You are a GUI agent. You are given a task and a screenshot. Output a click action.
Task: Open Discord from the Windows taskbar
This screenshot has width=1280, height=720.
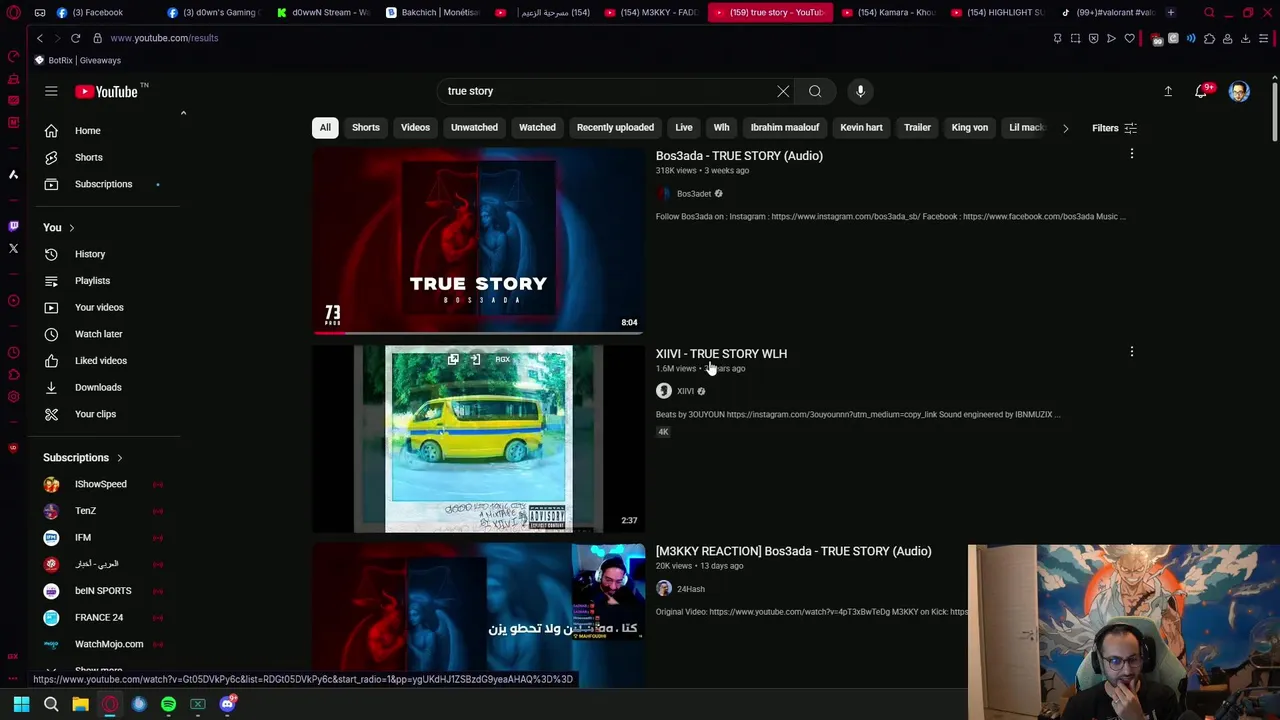coord(227,704)
